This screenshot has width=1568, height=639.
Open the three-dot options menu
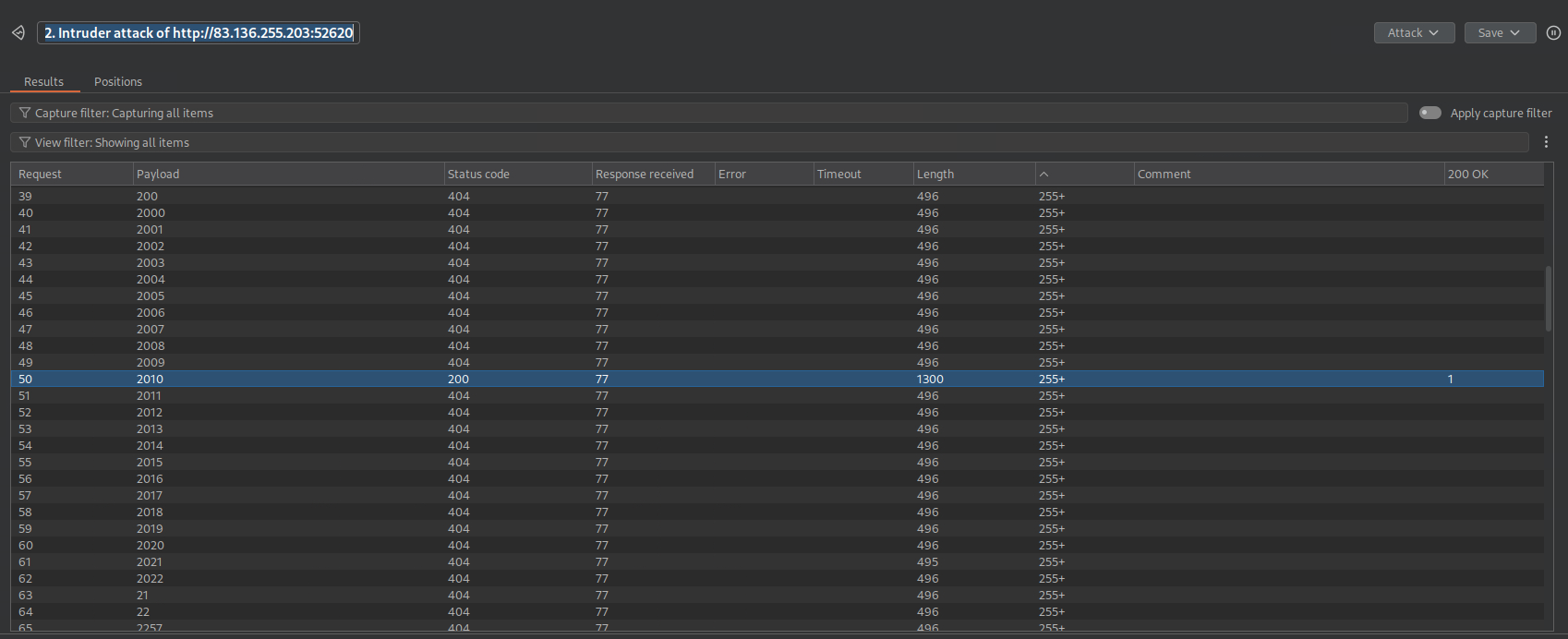[x=1546, y=142]
